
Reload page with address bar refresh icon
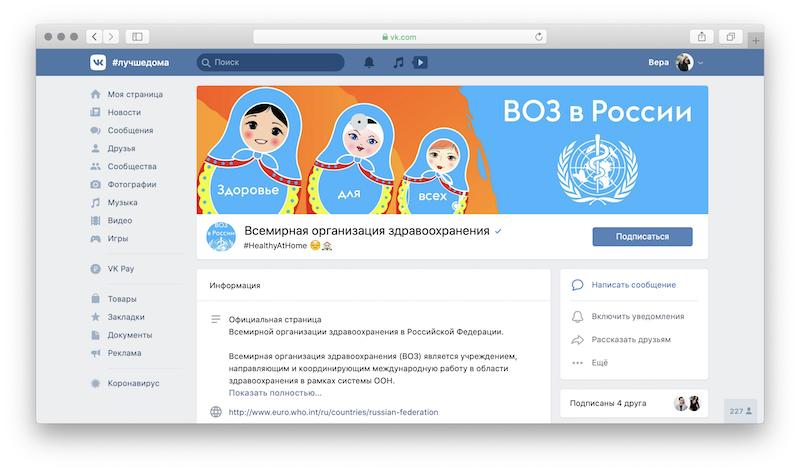(x=538, y=37)
